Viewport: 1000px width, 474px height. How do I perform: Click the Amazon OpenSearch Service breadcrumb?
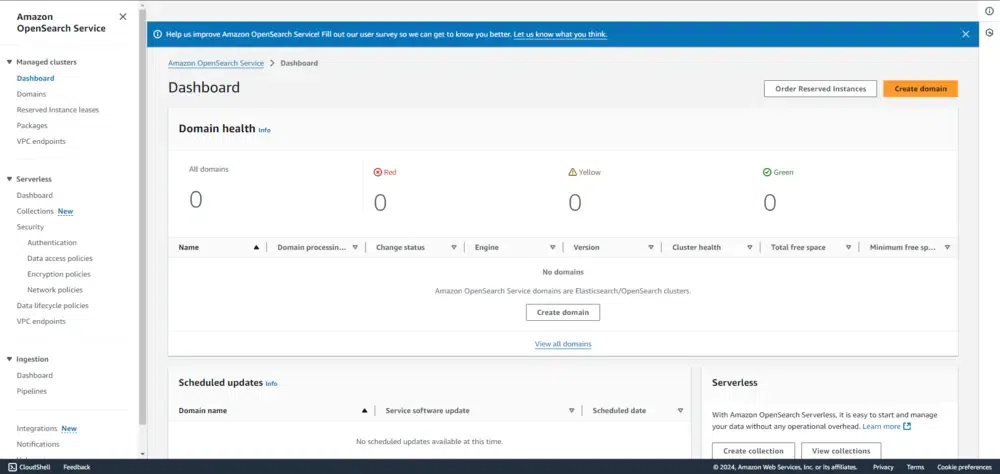[x=216, y=63]
